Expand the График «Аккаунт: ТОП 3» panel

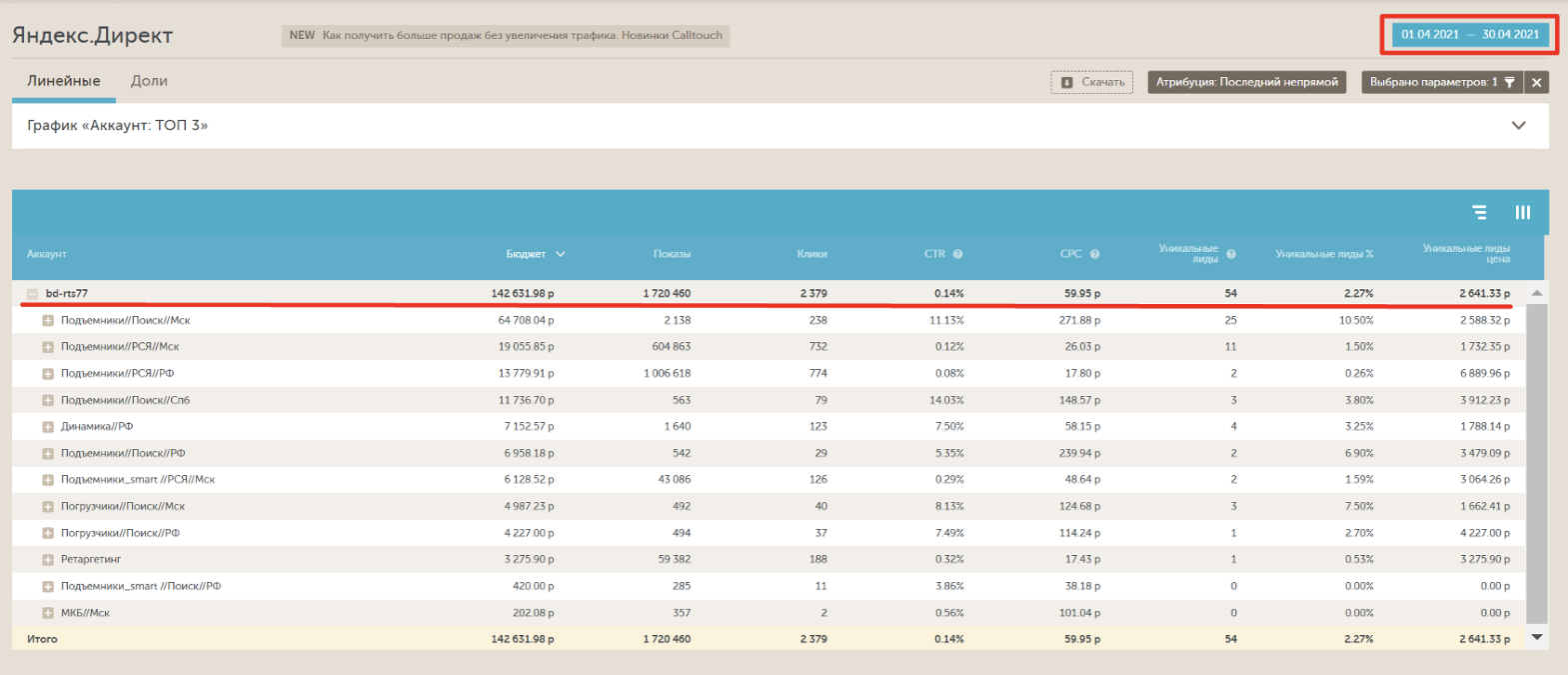coord(1518,126)
